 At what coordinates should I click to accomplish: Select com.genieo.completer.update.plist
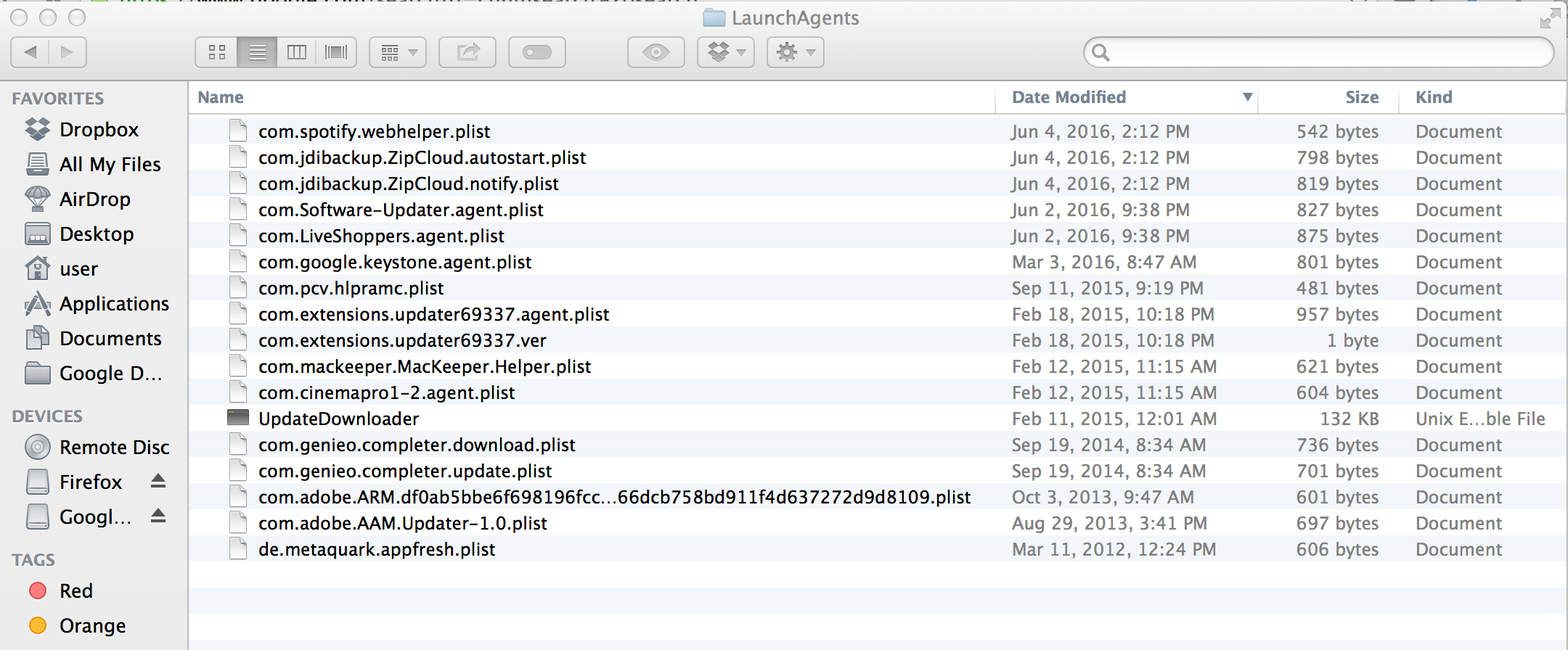(x=405, y=471)
